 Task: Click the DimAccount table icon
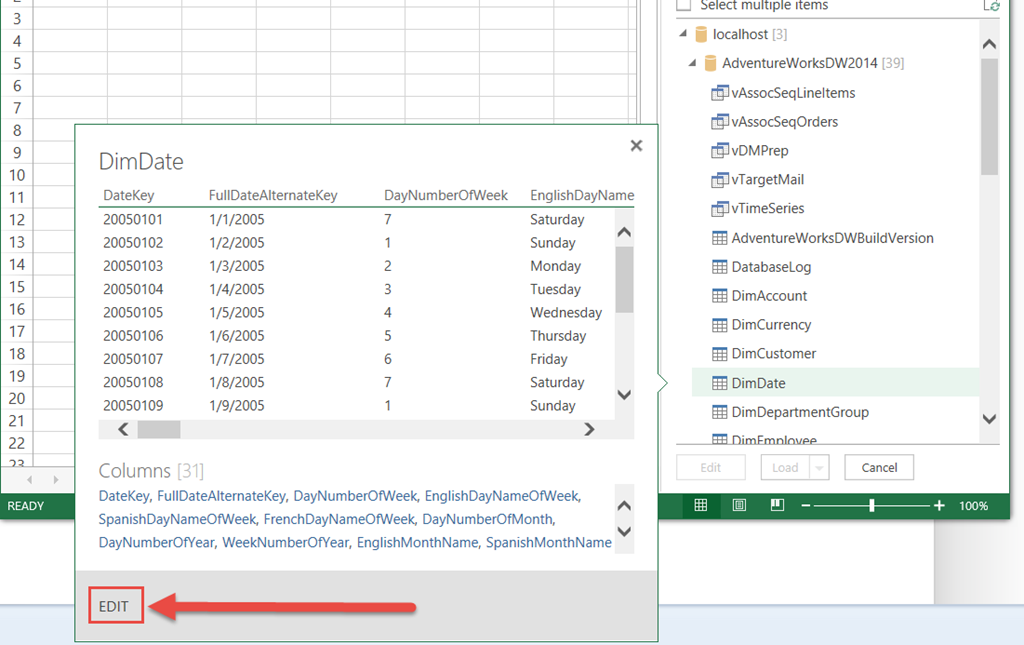click(x=718, y=296)
